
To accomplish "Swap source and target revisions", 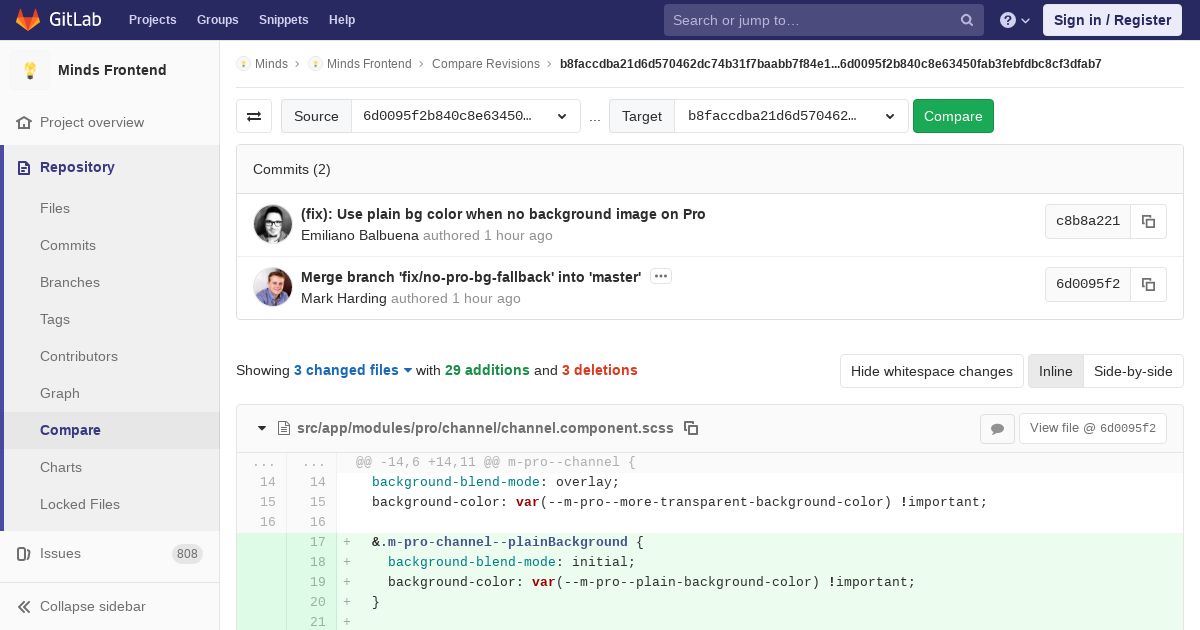I will 254,116.
